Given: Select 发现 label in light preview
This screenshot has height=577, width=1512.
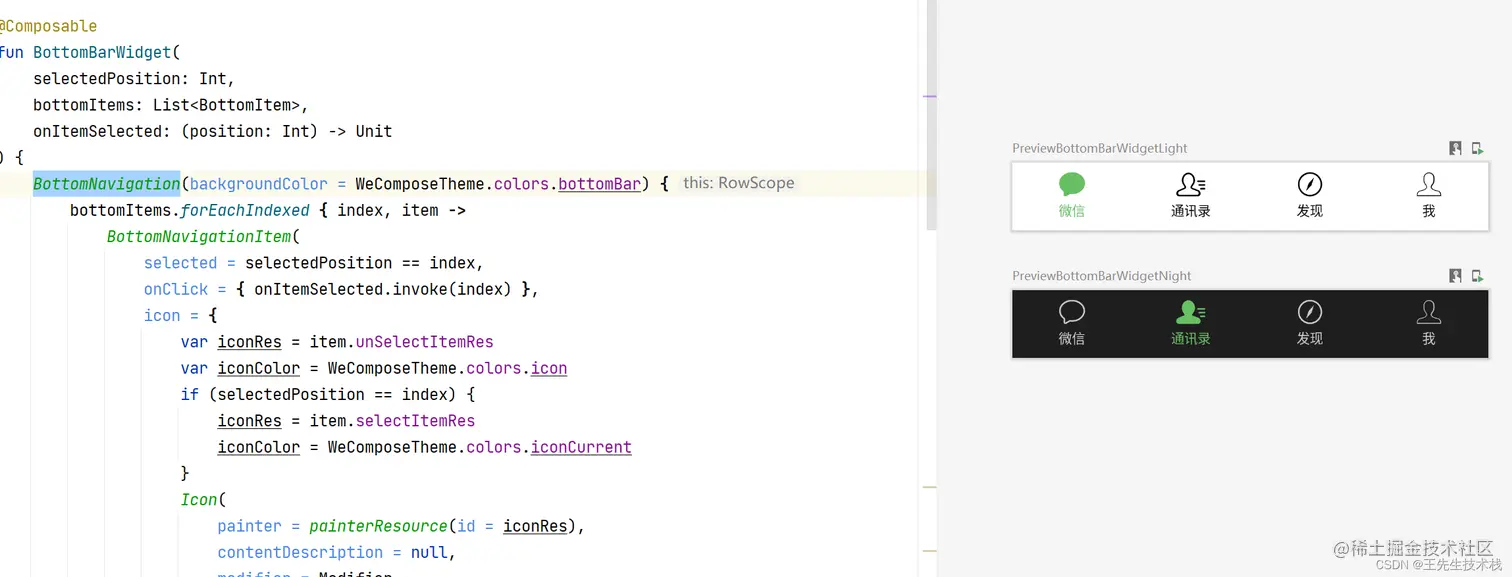Looking at the screenshot, I should point(1310,211).
